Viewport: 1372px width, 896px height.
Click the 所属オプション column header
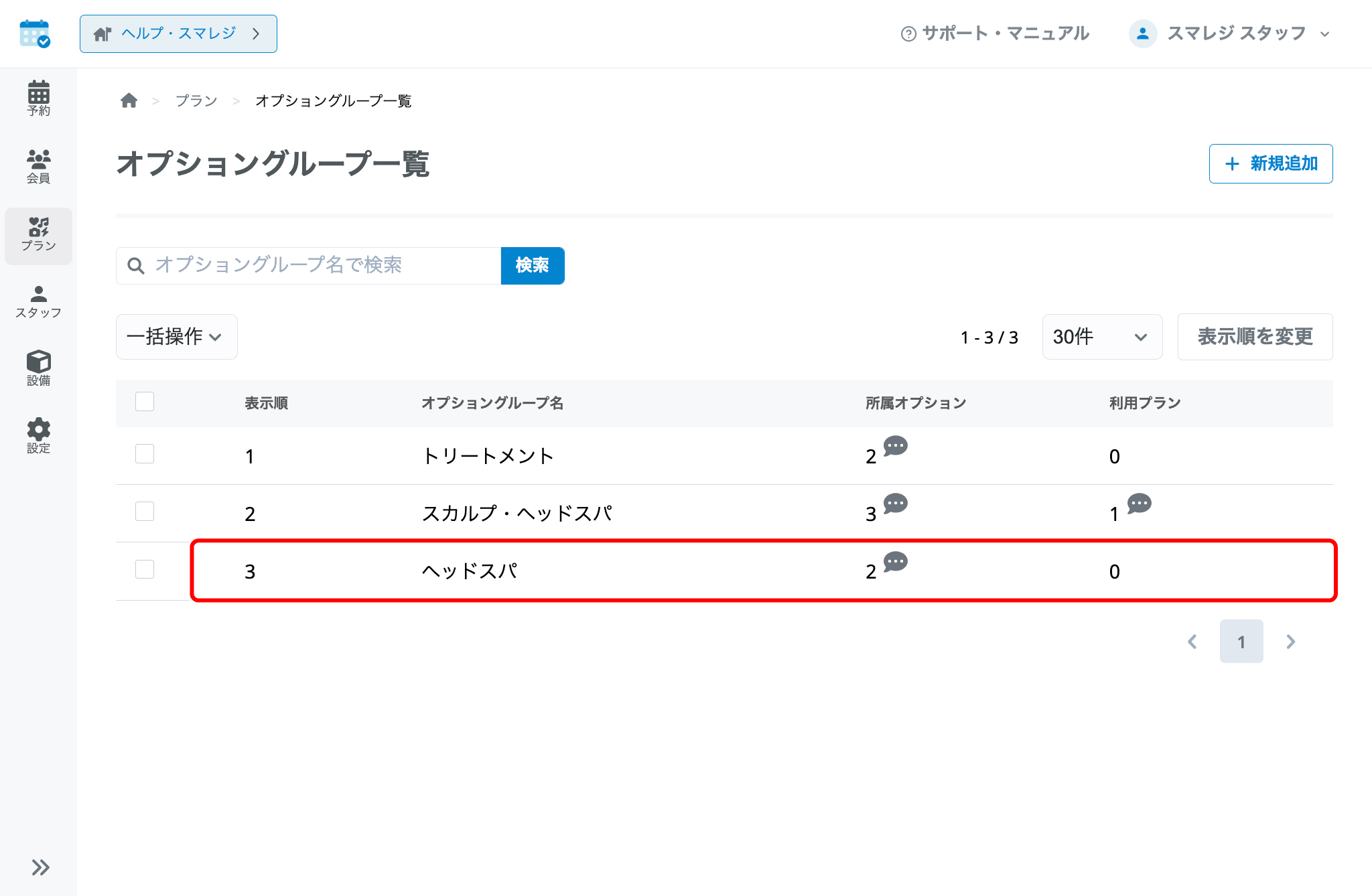point(916,403)
